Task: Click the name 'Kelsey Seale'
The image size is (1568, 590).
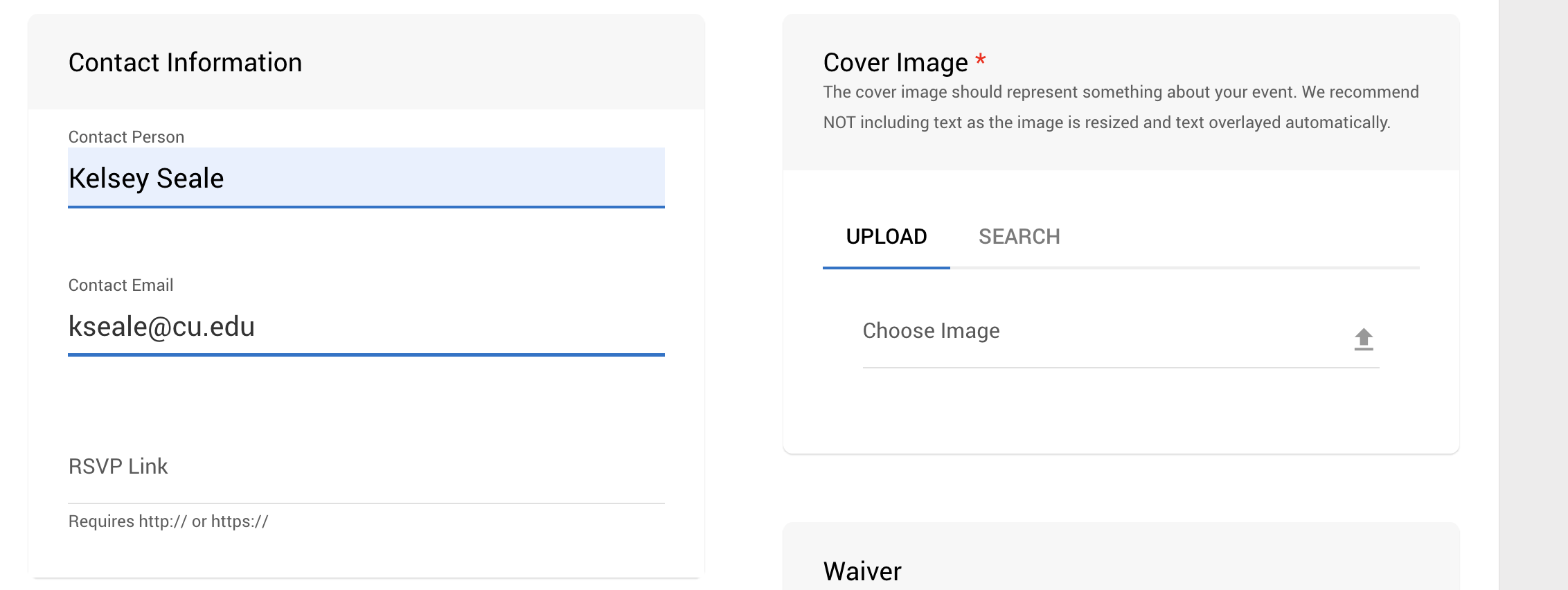Action: click(146, 179)
